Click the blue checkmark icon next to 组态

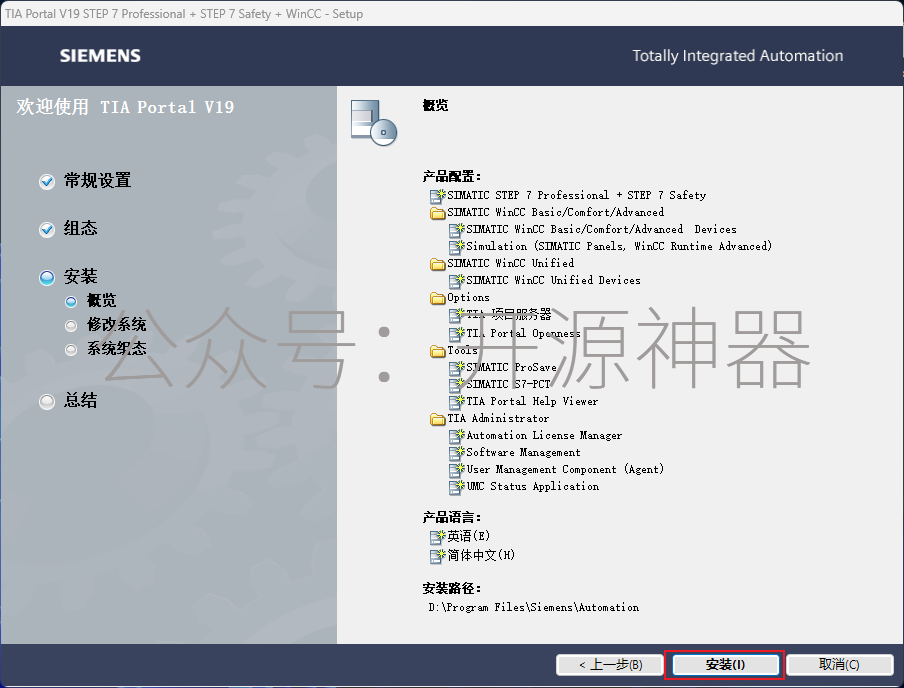[47, 230]
